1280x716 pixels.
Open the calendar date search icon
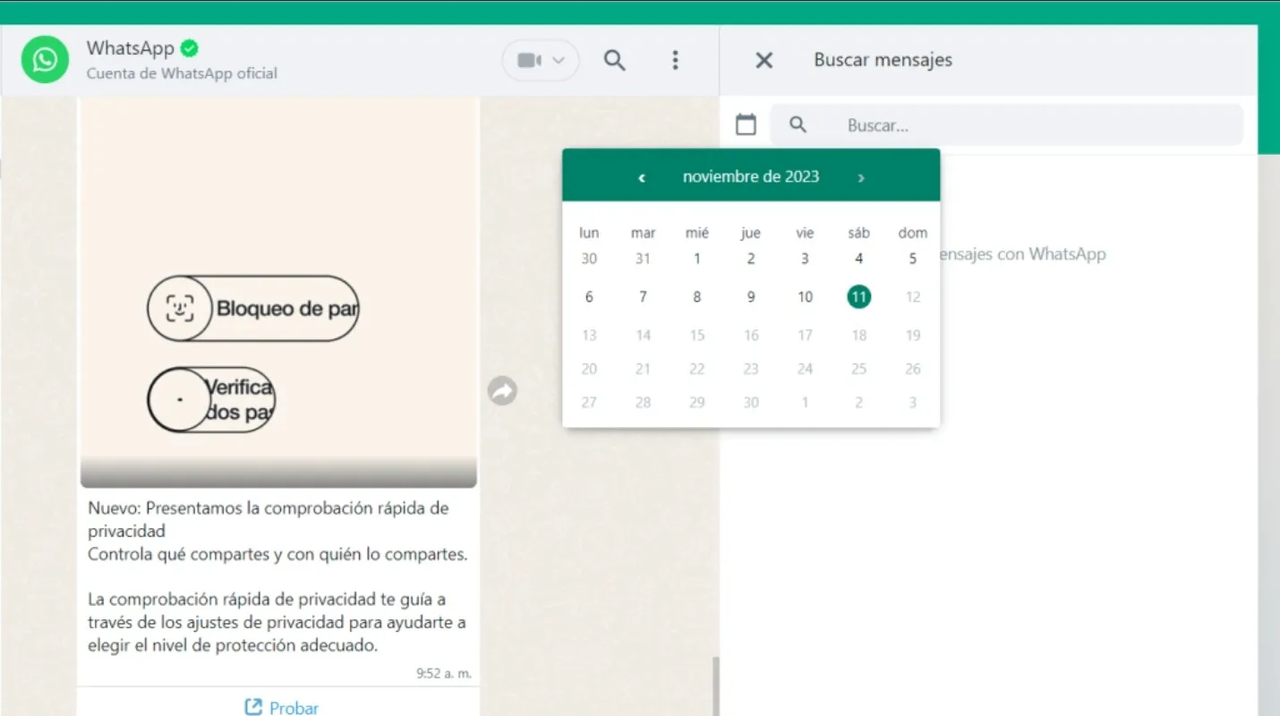point(746,125)
